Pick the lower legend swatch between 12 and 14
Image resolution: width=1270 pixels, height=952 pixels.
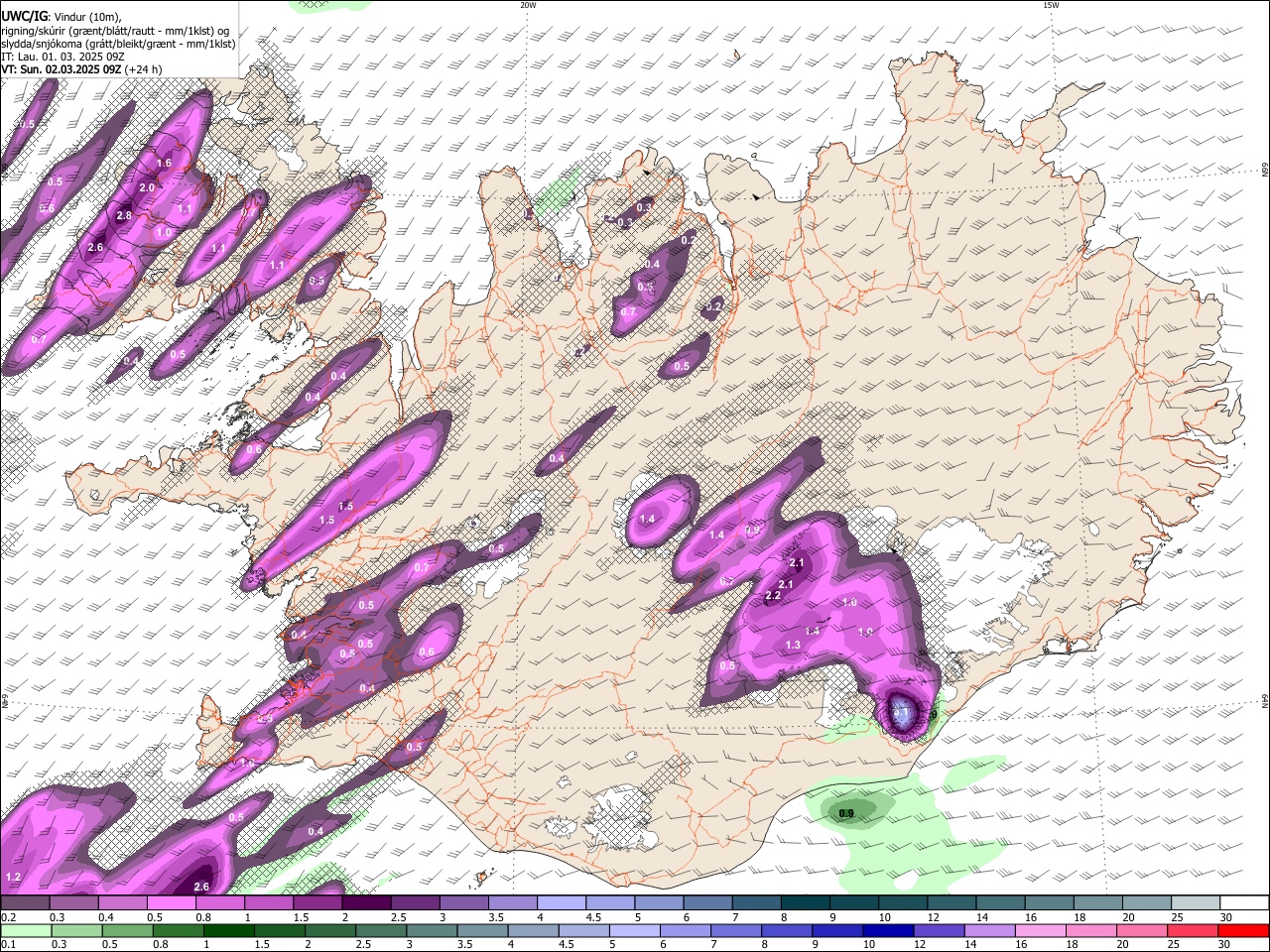[x=940, y=930]
